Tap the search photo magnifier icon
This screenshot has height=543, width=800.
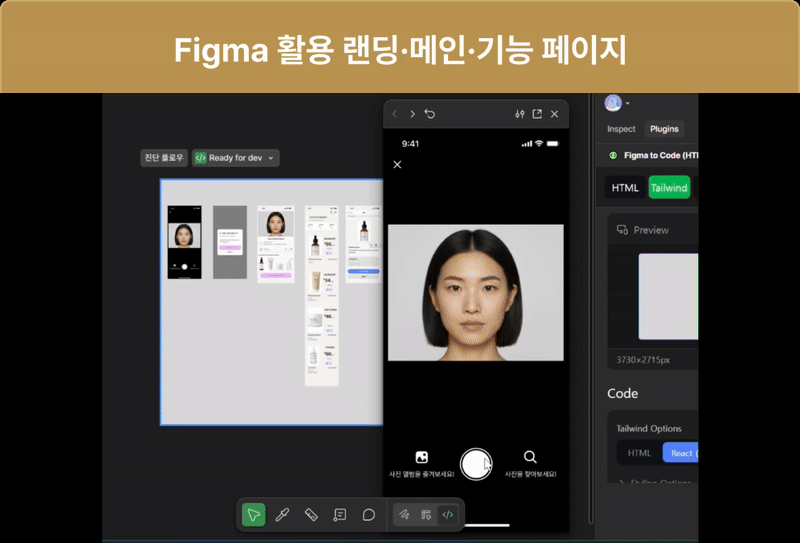(x=530, y=457)
